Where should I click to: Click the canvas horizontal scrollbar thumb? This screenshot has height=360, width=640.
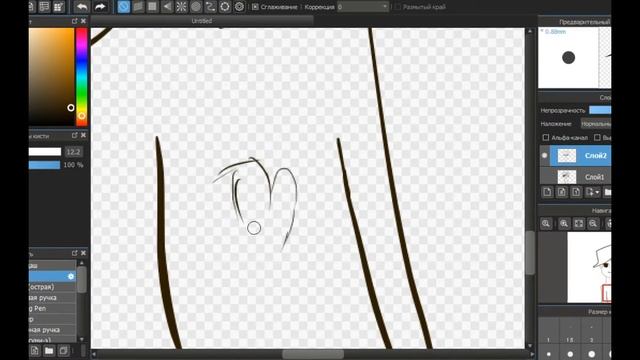point(313,354)
